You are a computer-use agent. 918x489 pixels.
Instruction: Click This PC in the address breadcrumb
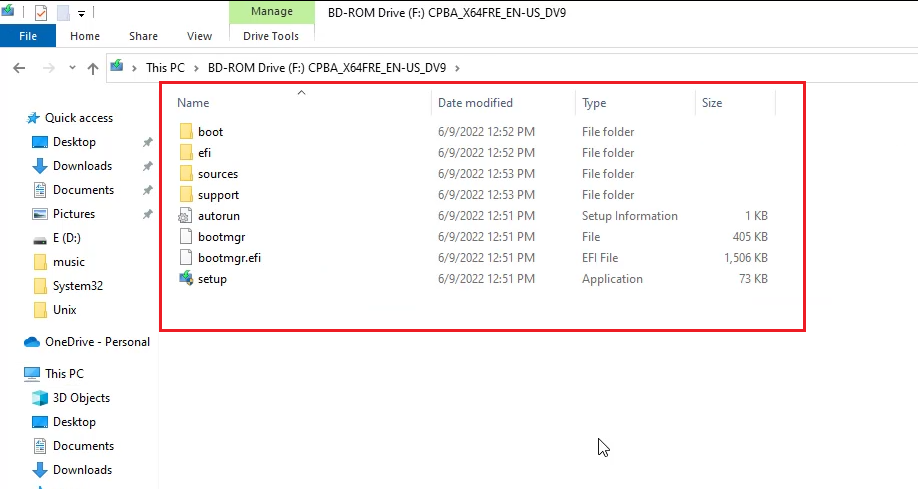pos(165,68)
